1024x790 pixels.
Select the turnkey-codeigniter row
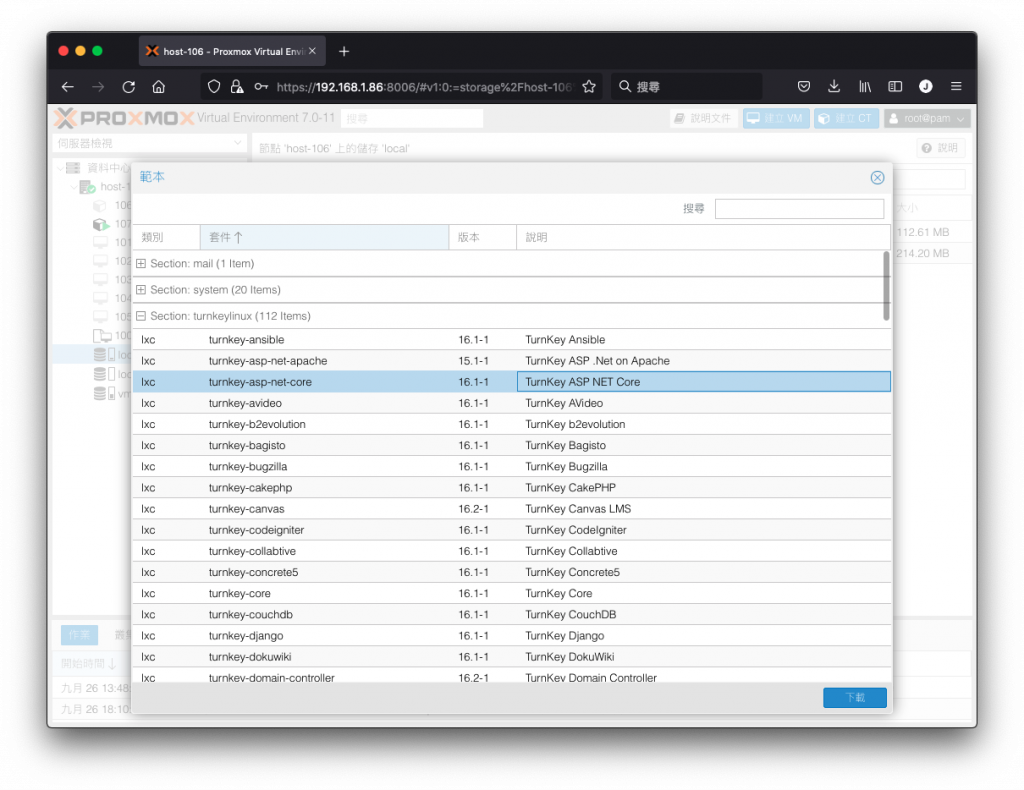pos(511,530)
